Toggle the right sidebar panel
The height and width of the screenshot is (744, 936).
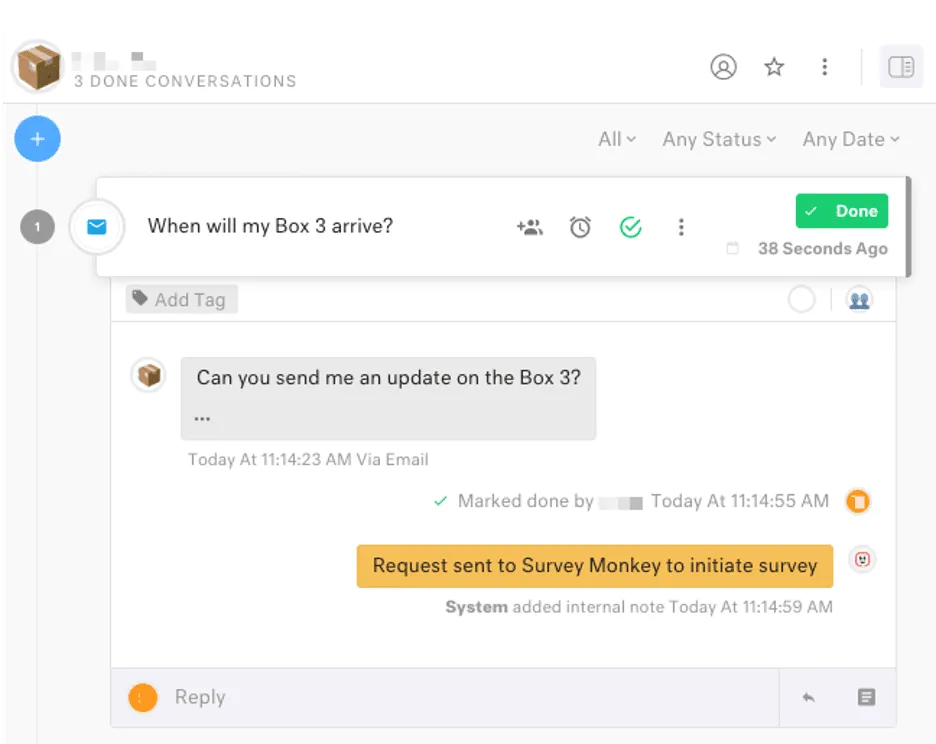tap(900, 67)
